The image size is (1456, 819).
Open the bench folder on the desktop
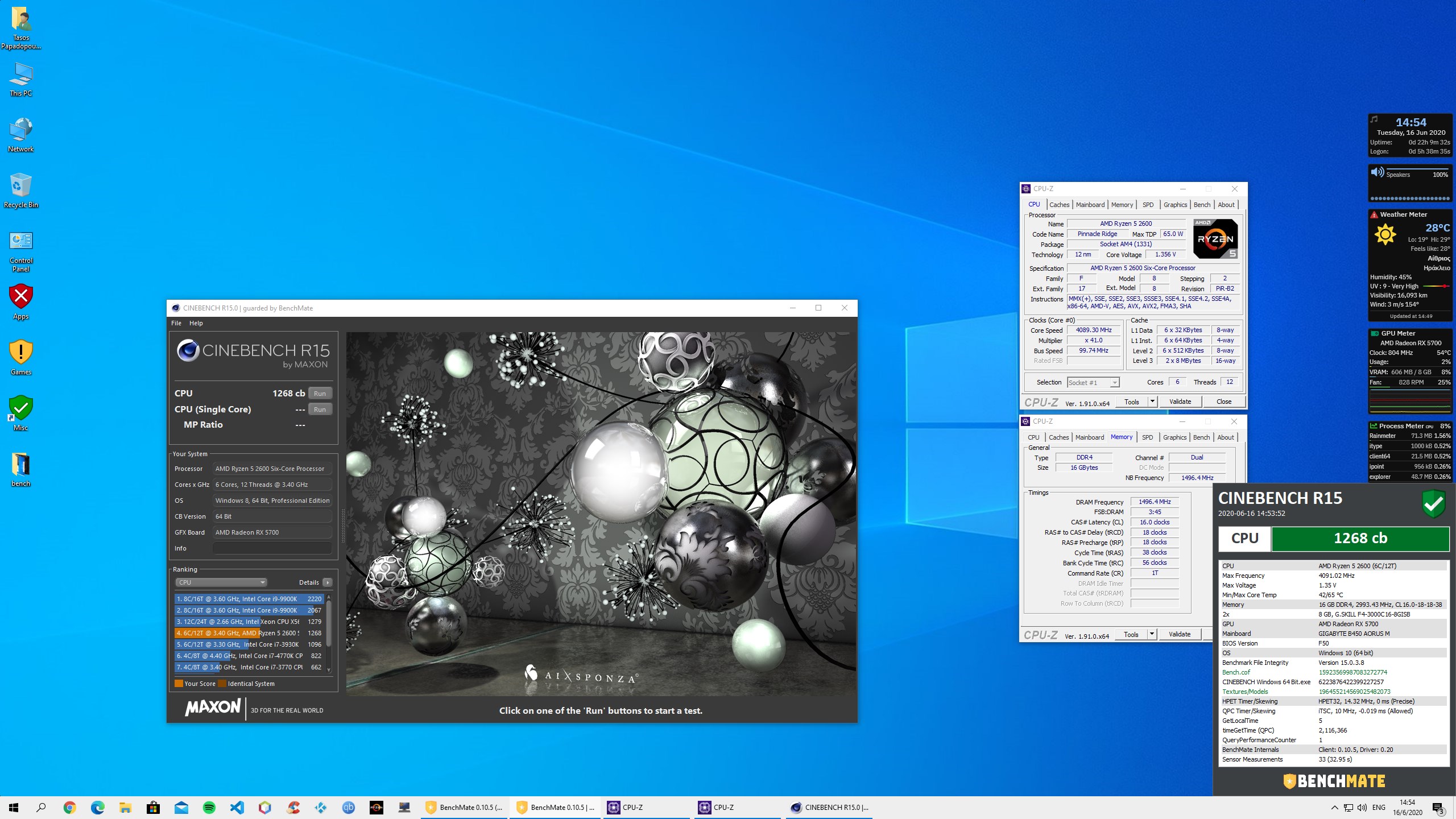coord(21,469)
